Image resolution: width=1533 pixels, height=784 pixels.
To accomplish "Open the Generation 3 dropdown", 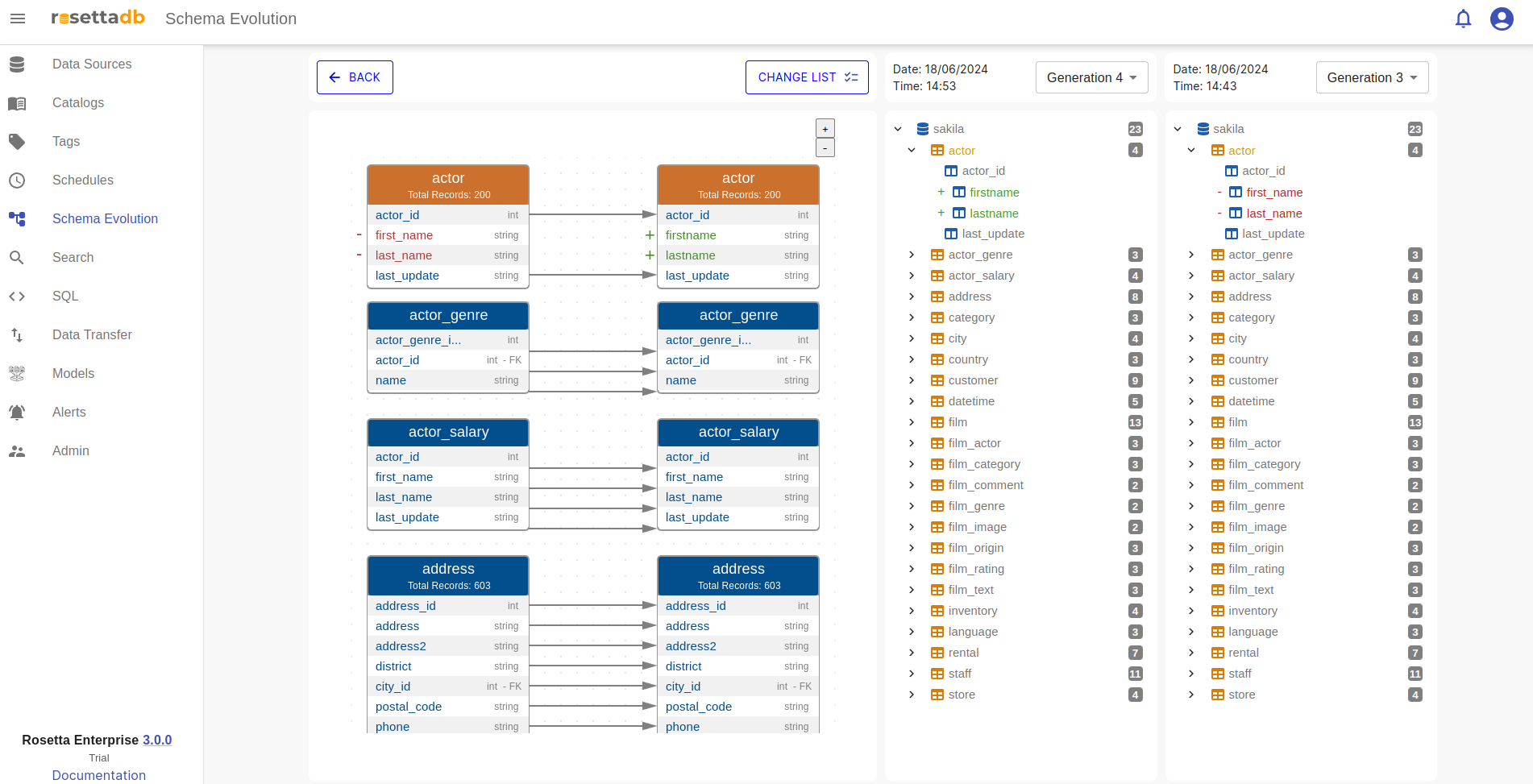I will pyautogui.click(x=1372, y=77).
